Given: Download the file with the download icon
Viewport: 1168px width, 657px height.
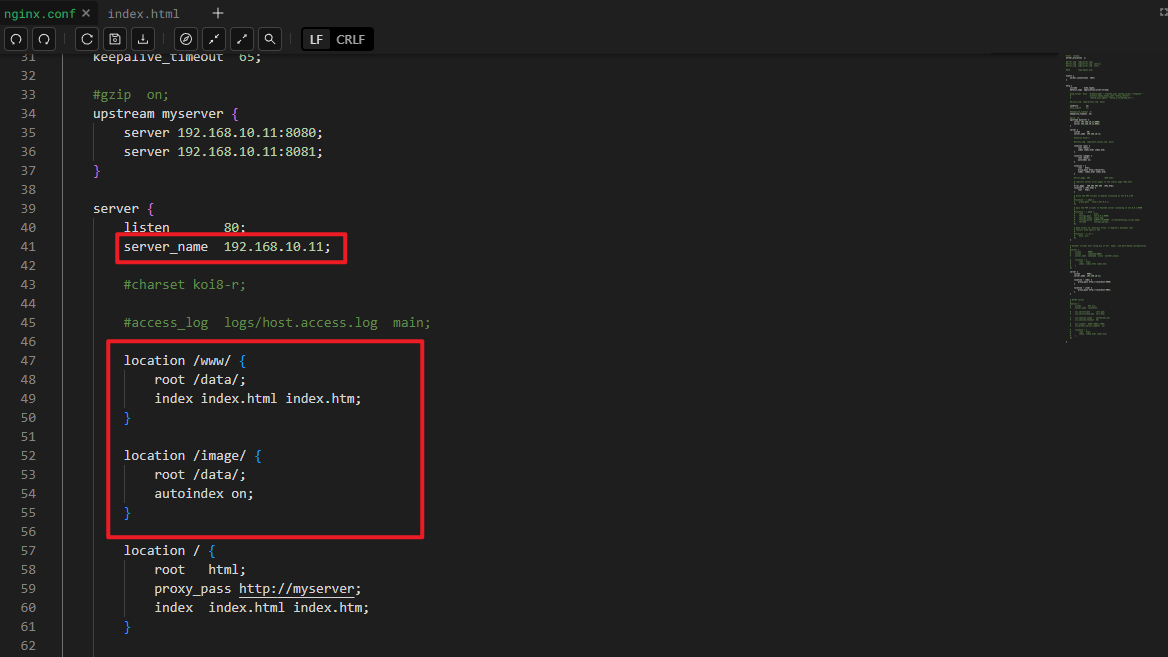Looking at the screenshot, I should (143, 39).
